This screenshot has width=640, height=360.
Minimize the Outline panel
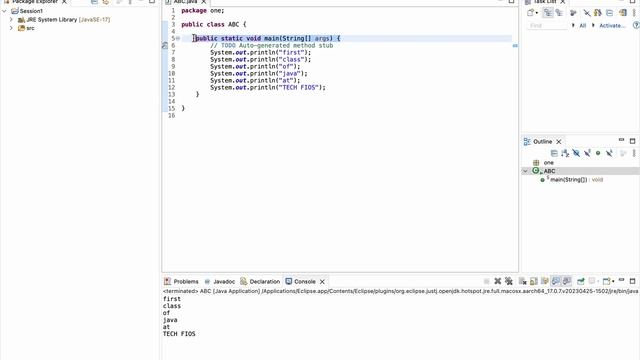point(621,140)
